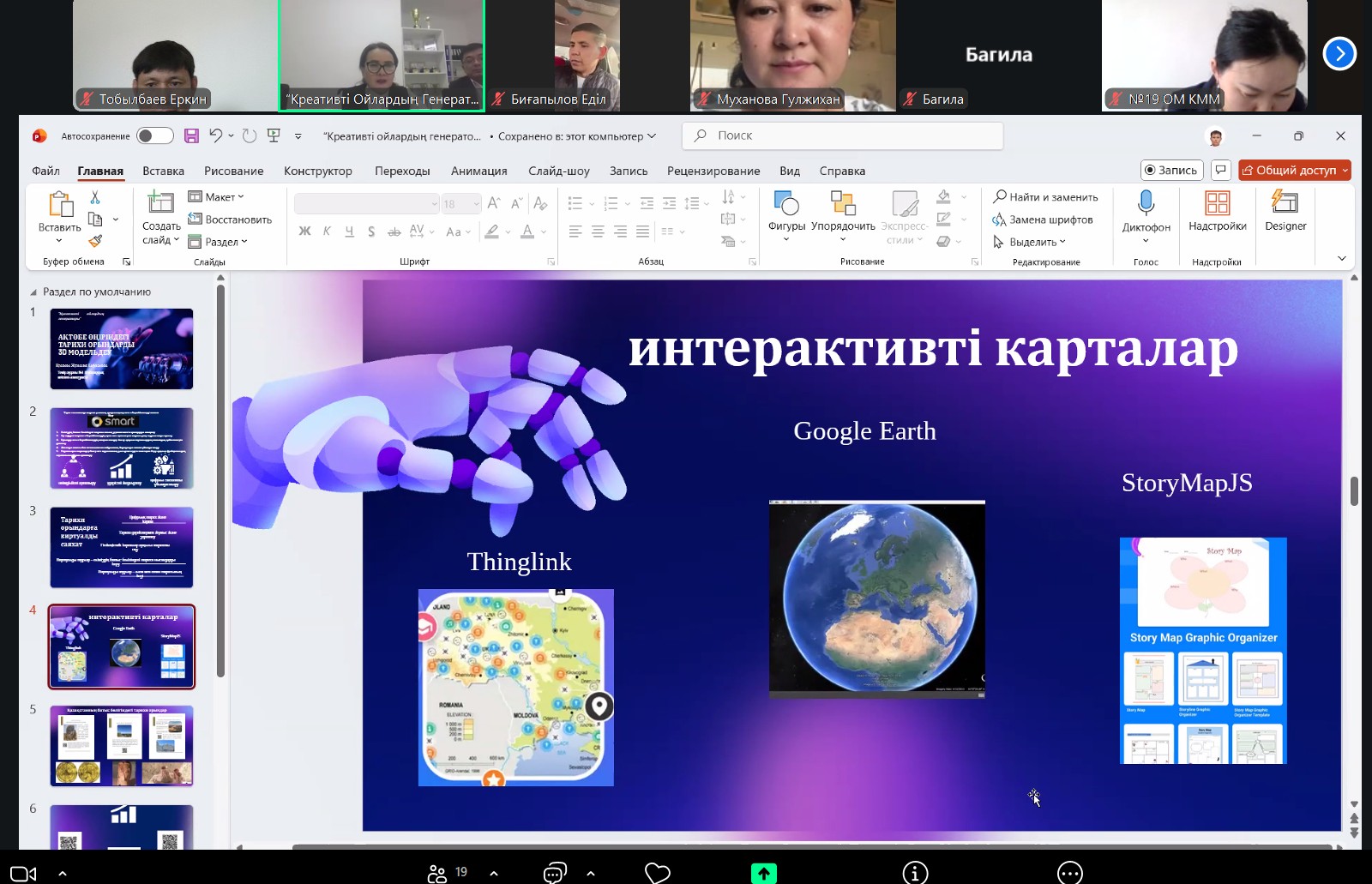The height and width of the screenshot is (884, 1372).
Task: Open the Zoom meeting info icon
Action: coord(915,873)
